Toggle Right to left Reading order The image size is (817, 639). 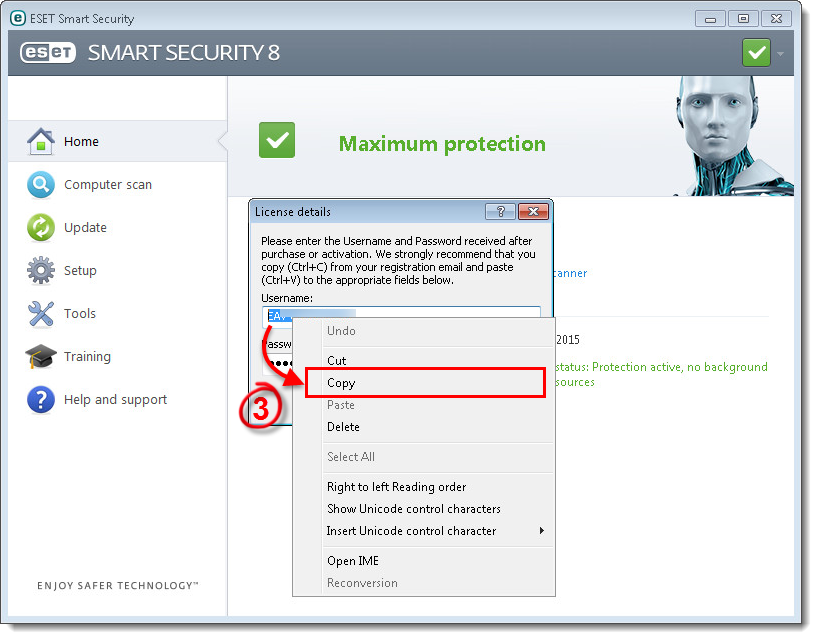point(396,487)
